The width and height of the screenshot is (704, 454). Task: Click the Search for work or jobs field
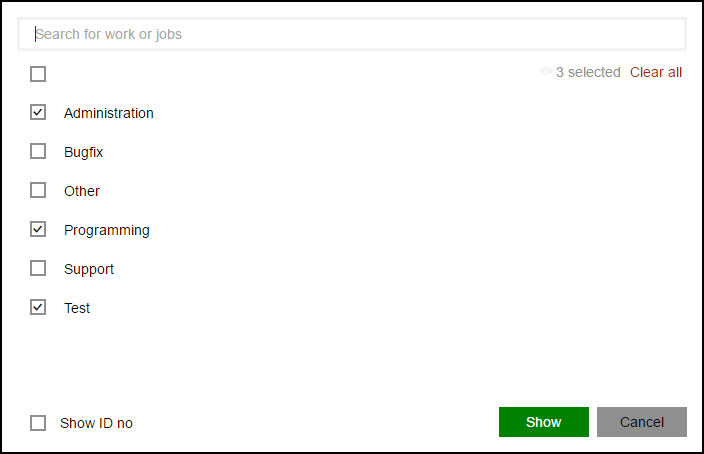point(352,34)
